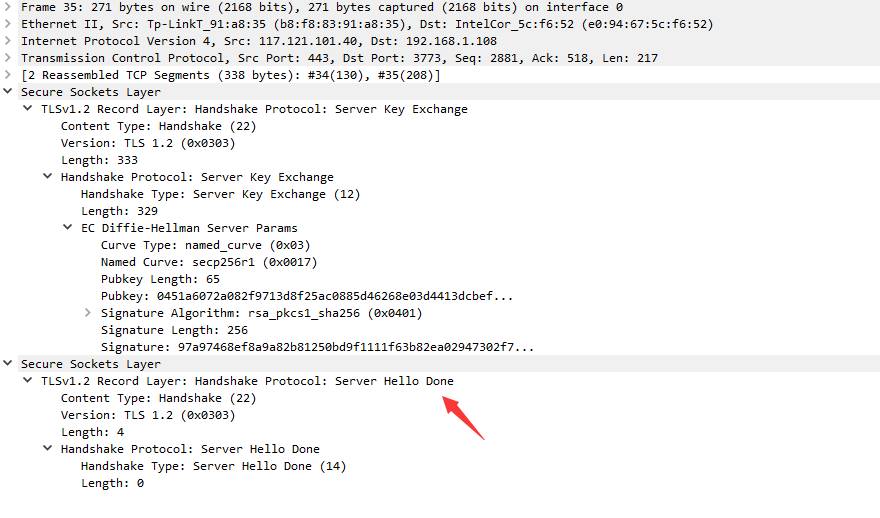The image size is (880, 518).
Task: Expand the Internet Protocol Version 4 arrow
Action: [x=9, y=41]
